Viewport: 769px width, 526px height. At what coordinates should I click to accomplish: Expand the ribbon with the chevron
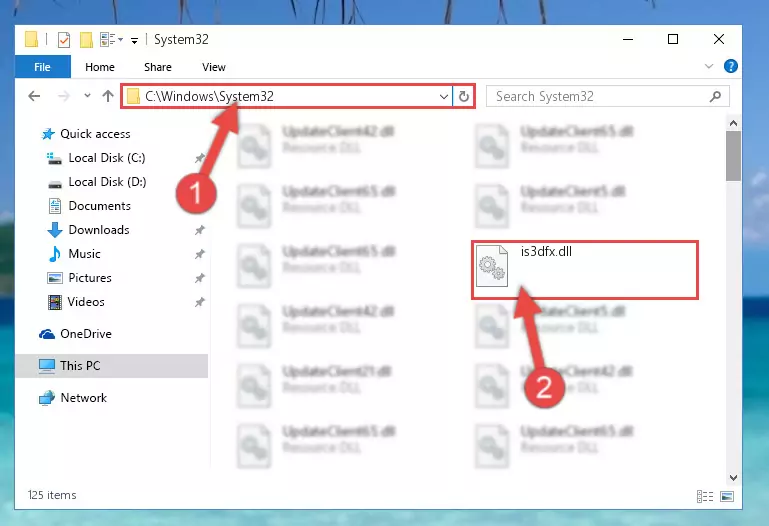tap(709, 66)
